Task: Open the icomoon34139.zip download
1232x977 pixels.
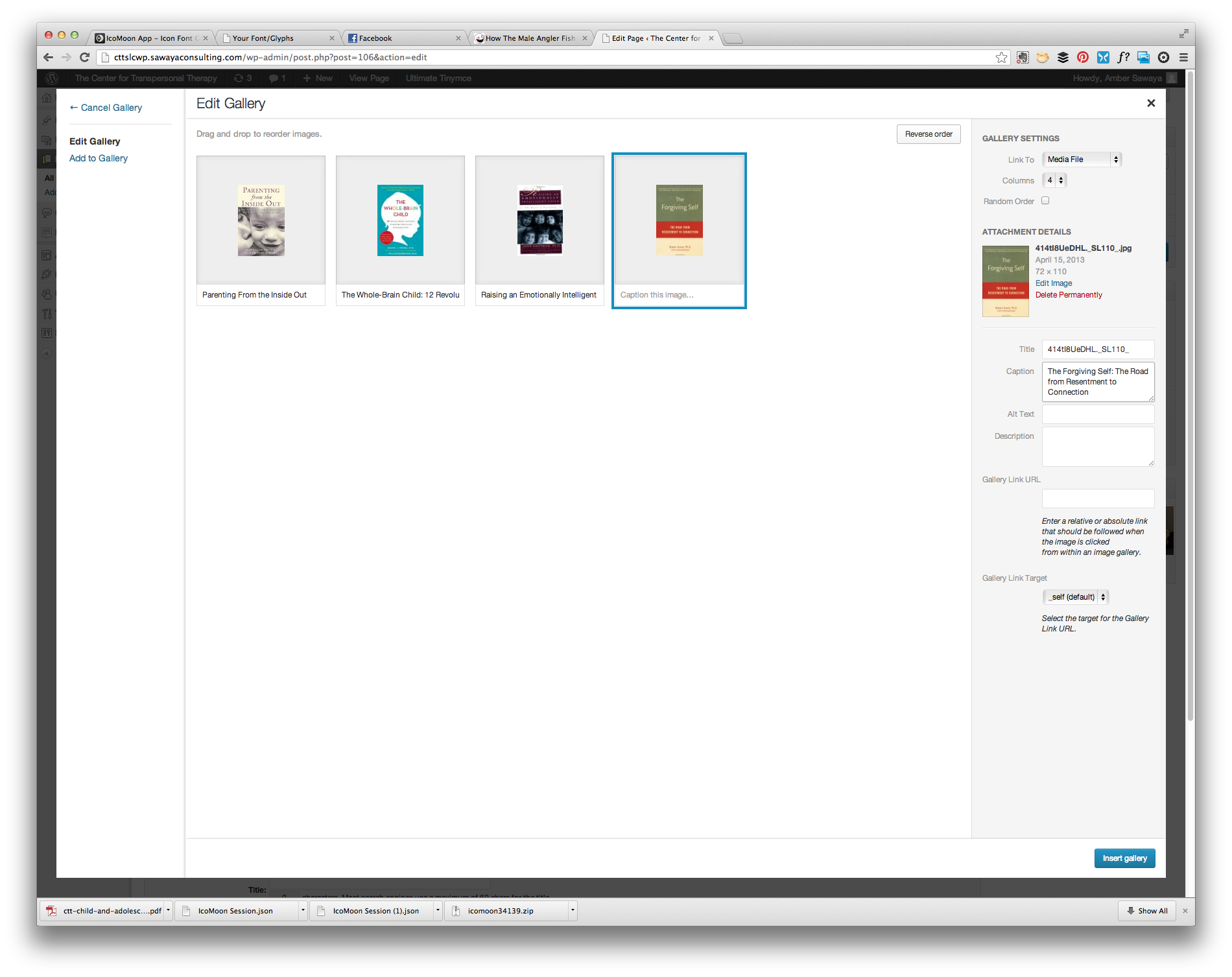Action: pos(506,911)
